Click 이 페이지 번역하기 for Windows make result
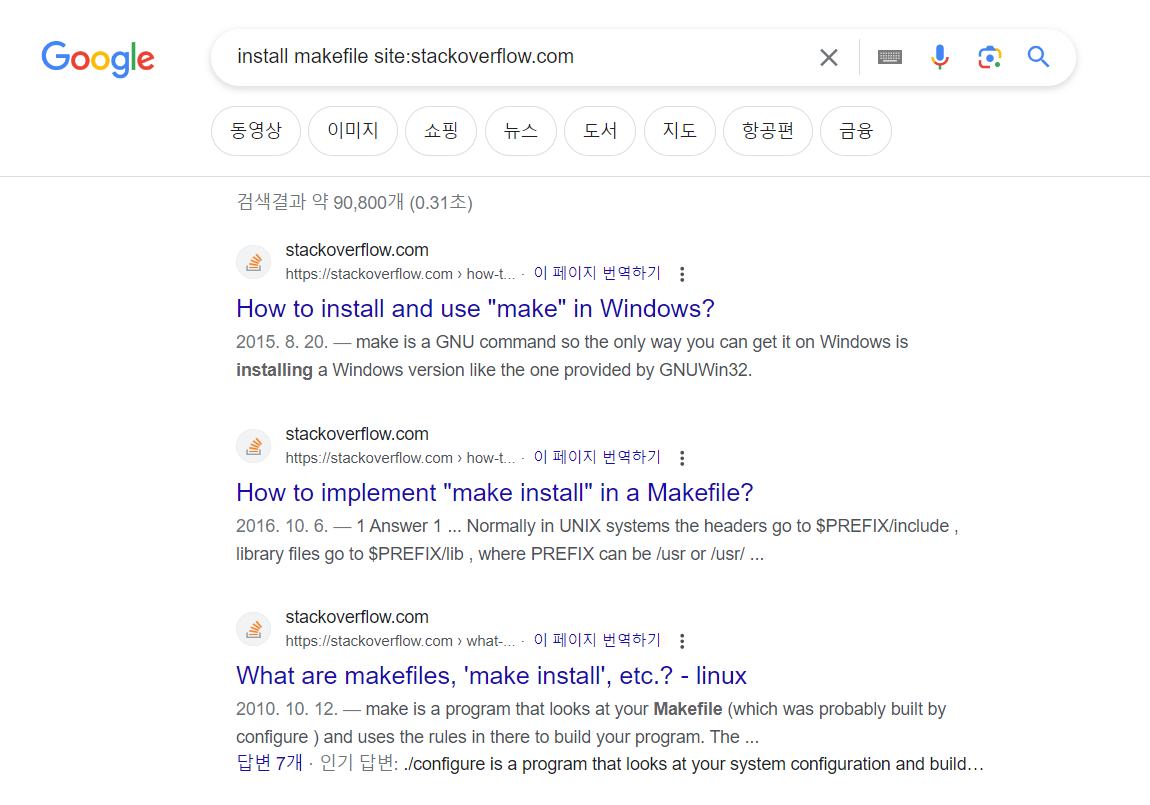1150x805 pixels. [597, 273]
